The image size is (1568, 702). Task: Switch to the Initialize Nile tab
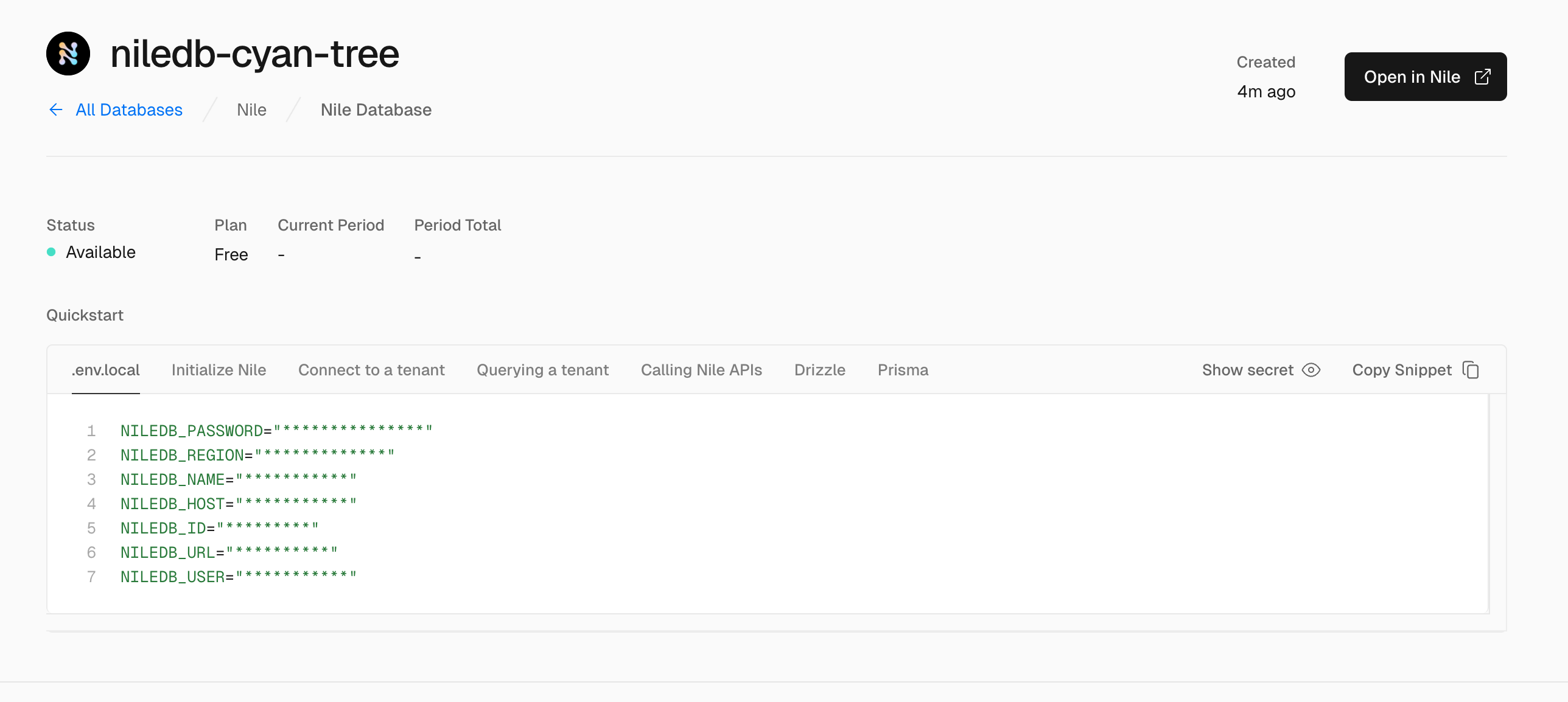click(219, 370)
